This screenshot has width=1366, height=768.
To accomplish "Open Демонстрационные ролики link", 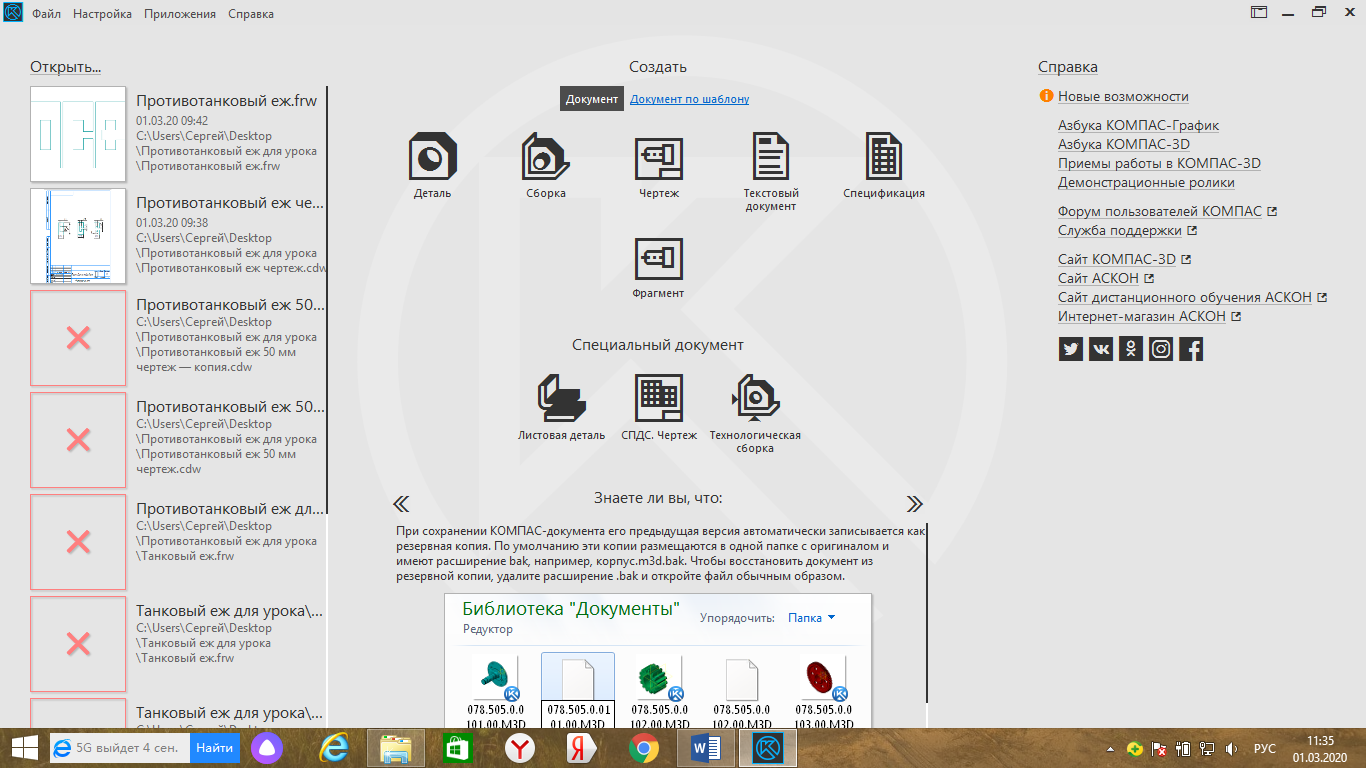I will pos(1146,182).
